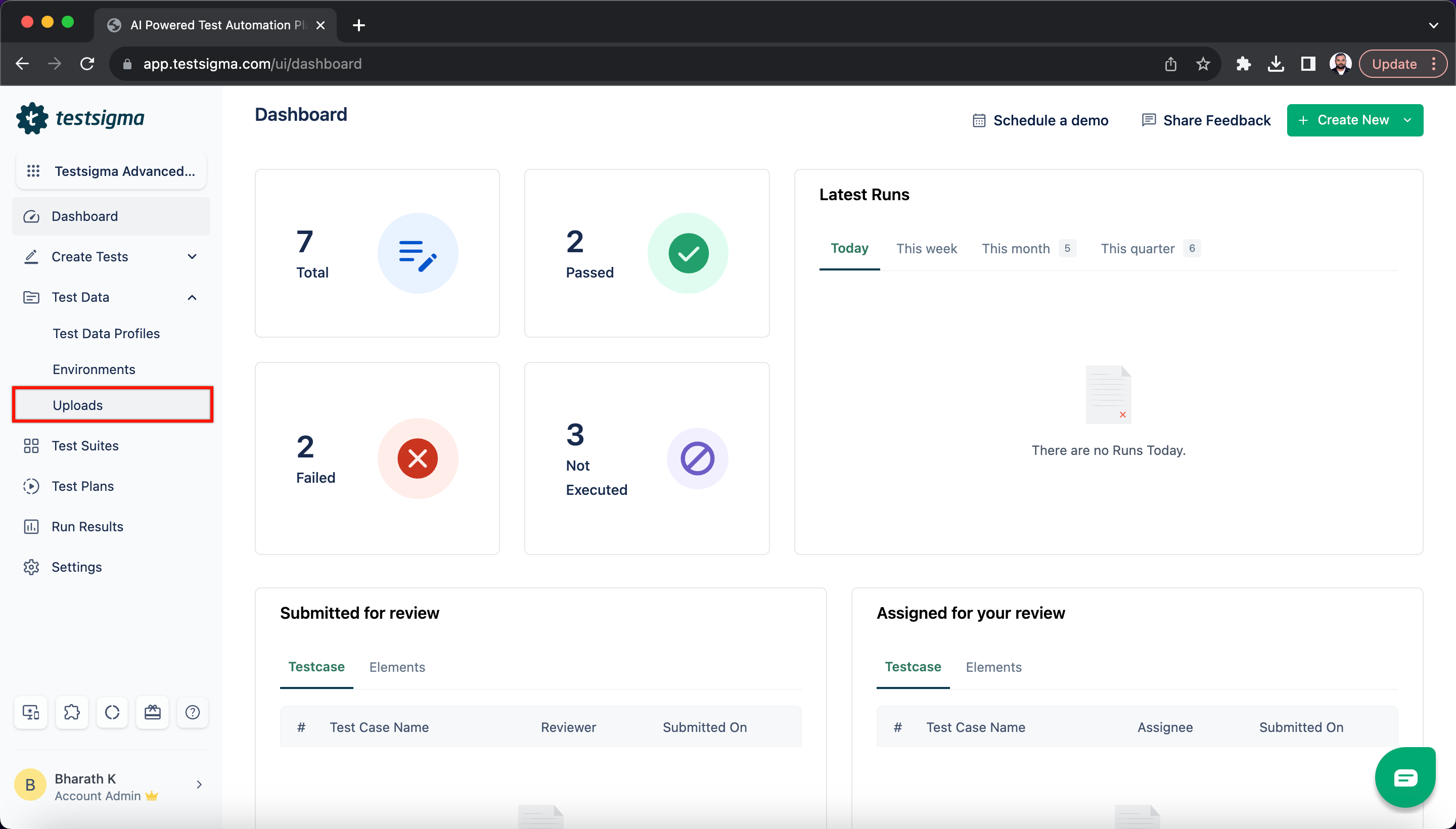Bookmark page with the star icon
This screenshot has height=829, width=1456.
click(1203, 64)
